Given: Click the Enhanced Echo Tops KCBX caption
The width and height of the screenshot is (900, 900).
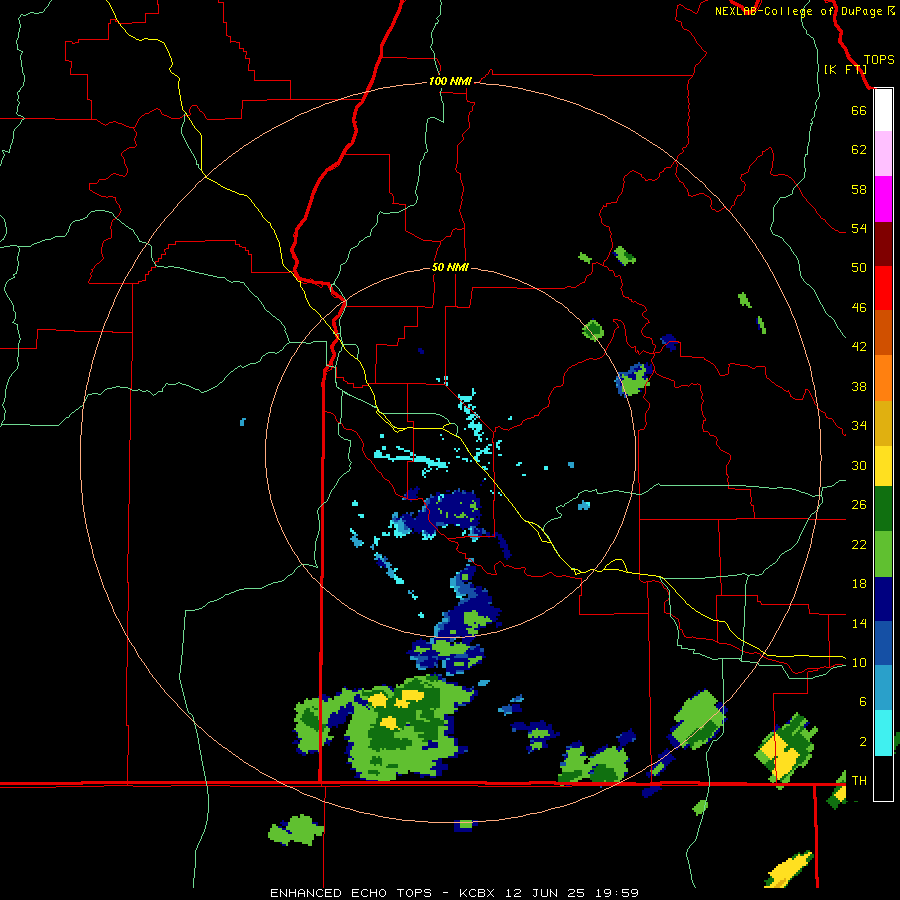Looking at the screenshot, I should [x=454, y=893].
